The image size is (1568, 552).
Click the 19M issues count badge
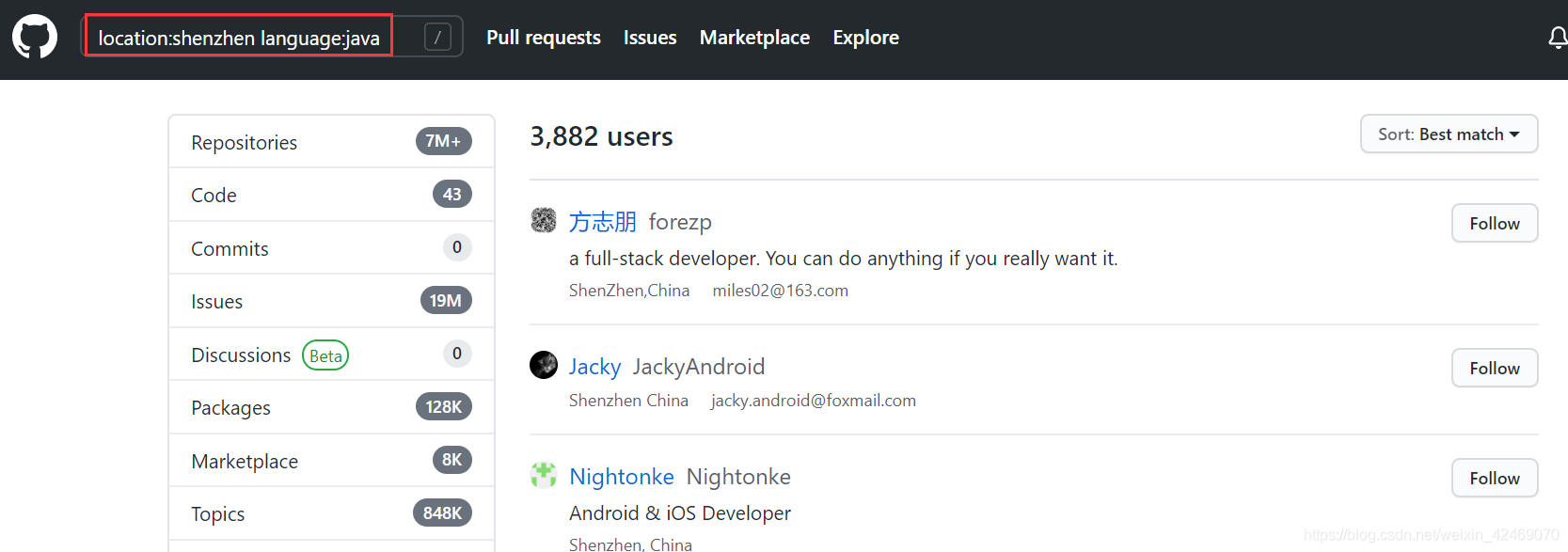[x=446, y=301]
